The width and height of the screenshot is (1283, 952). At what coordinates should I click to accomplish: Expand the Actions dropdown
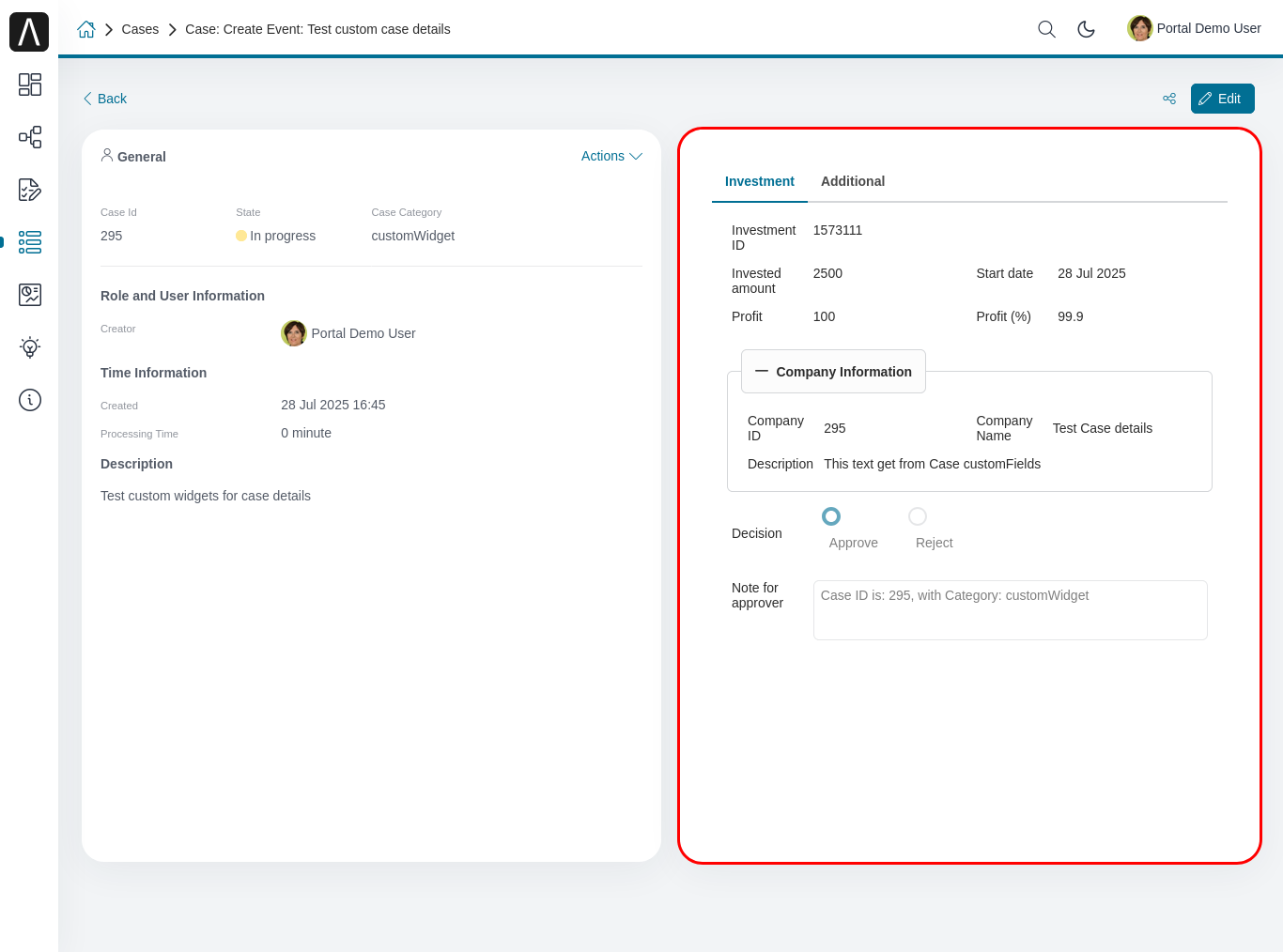click(x=611, y=156)
